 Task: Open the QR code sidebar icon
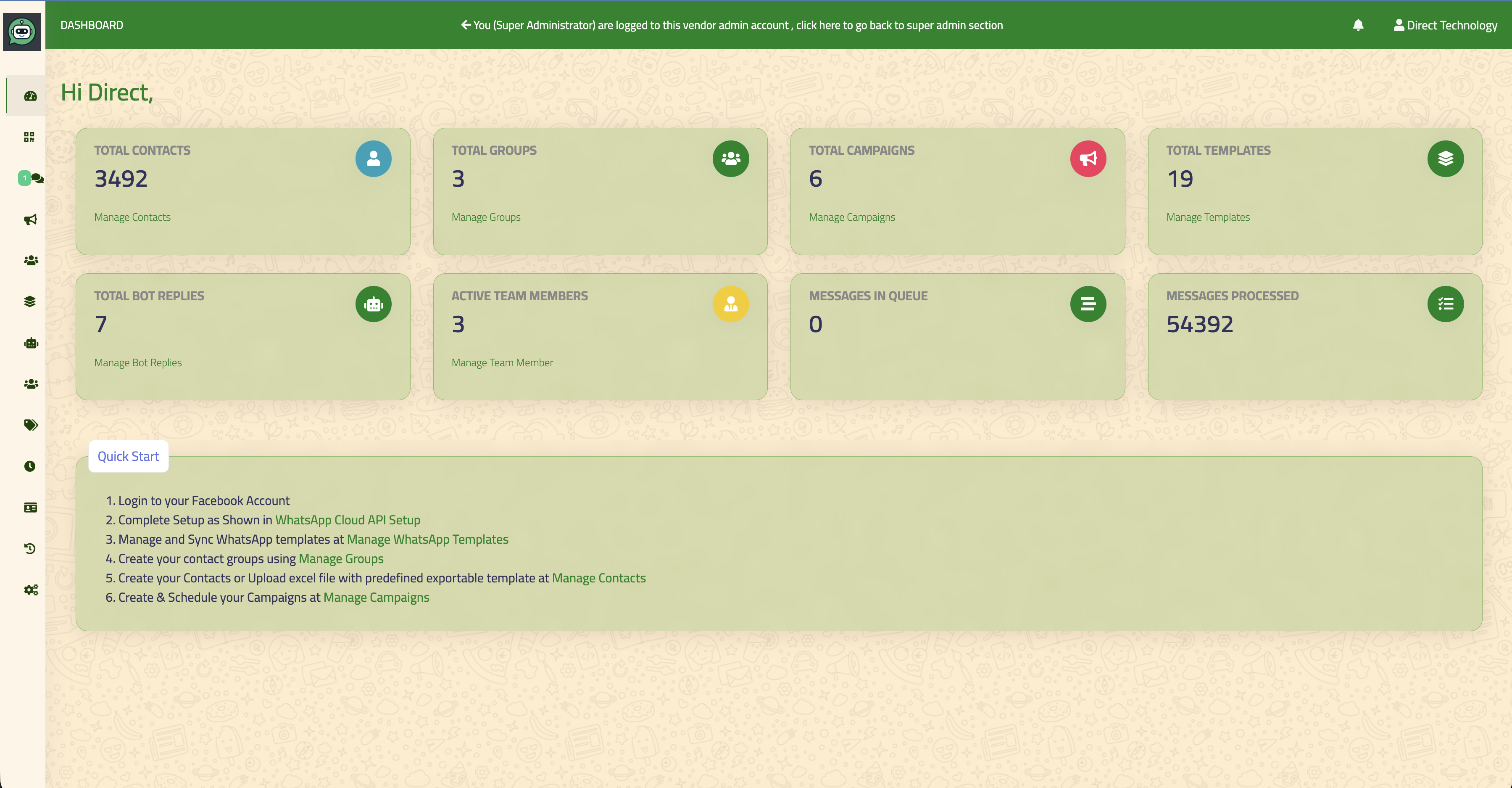click(29, 137)
